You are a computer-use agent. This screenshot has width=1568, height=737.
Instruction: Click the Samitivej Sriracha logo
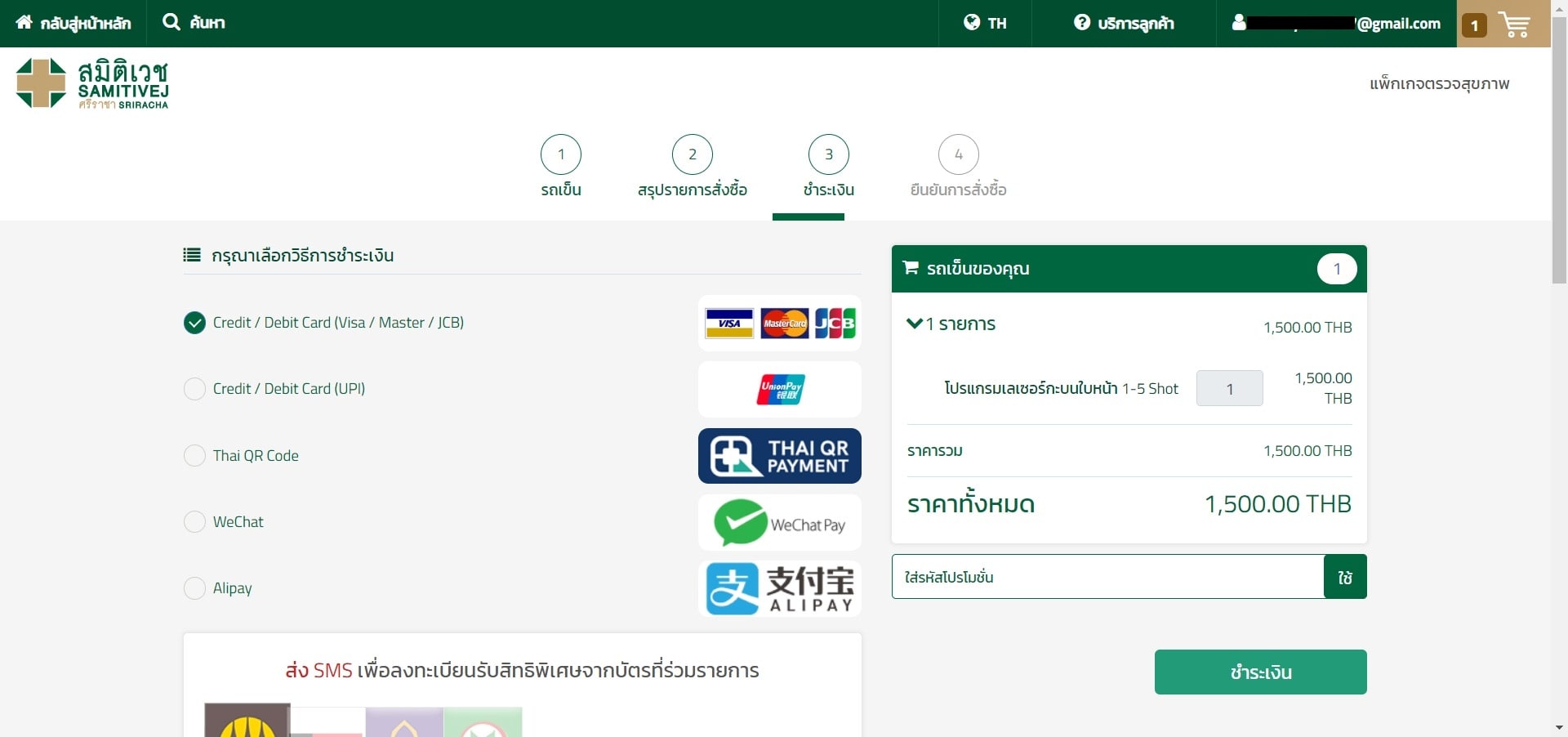[x=92, y=83]
